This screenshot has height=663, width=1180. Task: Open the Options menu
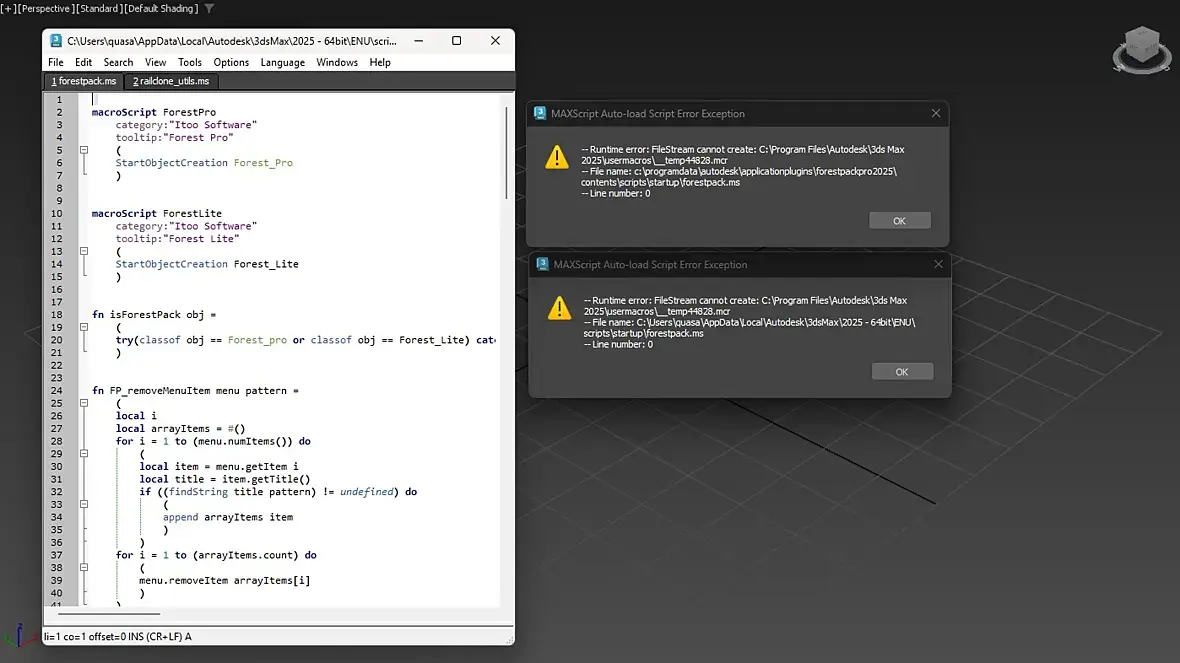point(231,62)
